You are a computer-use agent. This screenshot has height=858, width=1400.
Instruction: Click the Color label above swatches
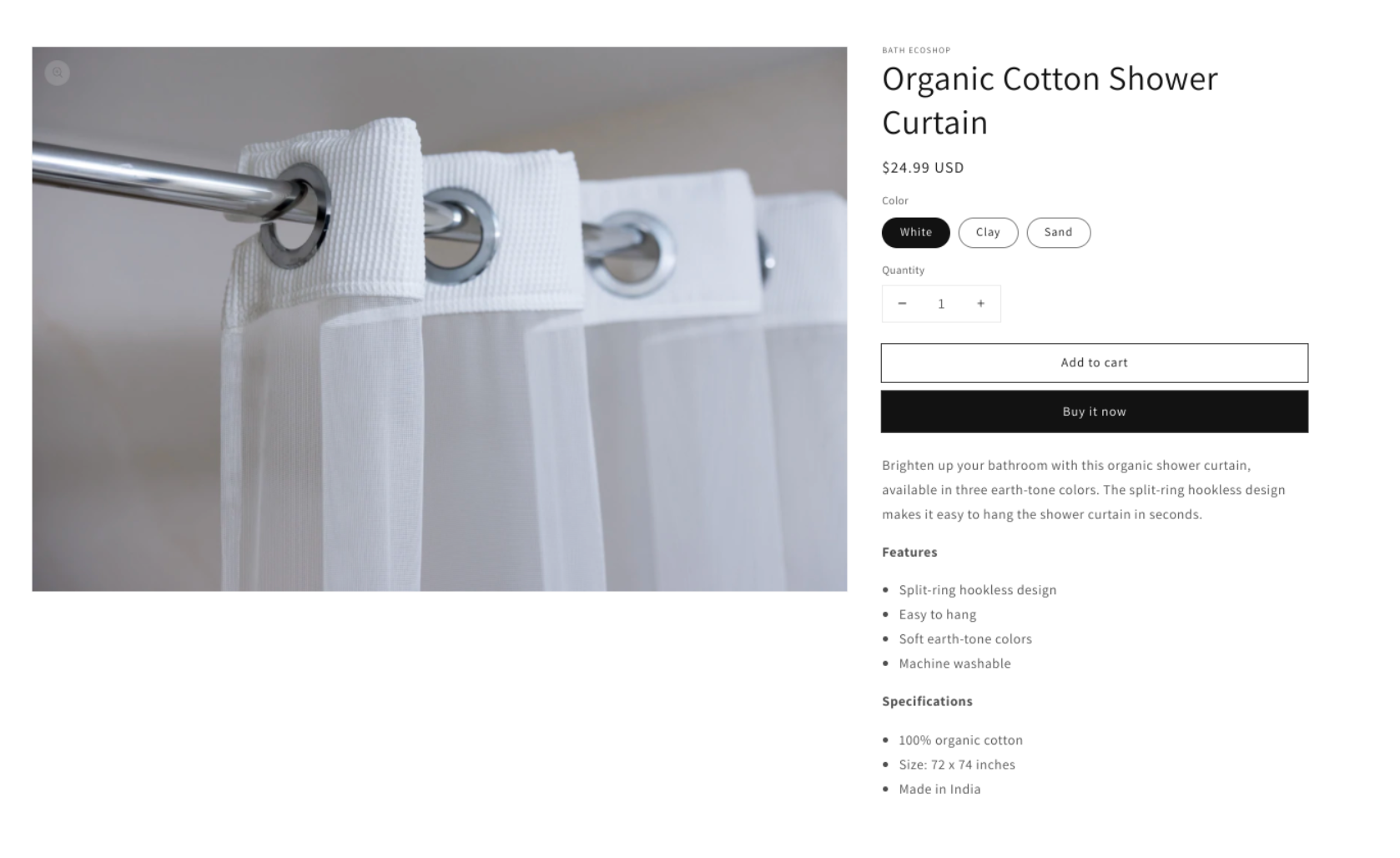(894, 201)
